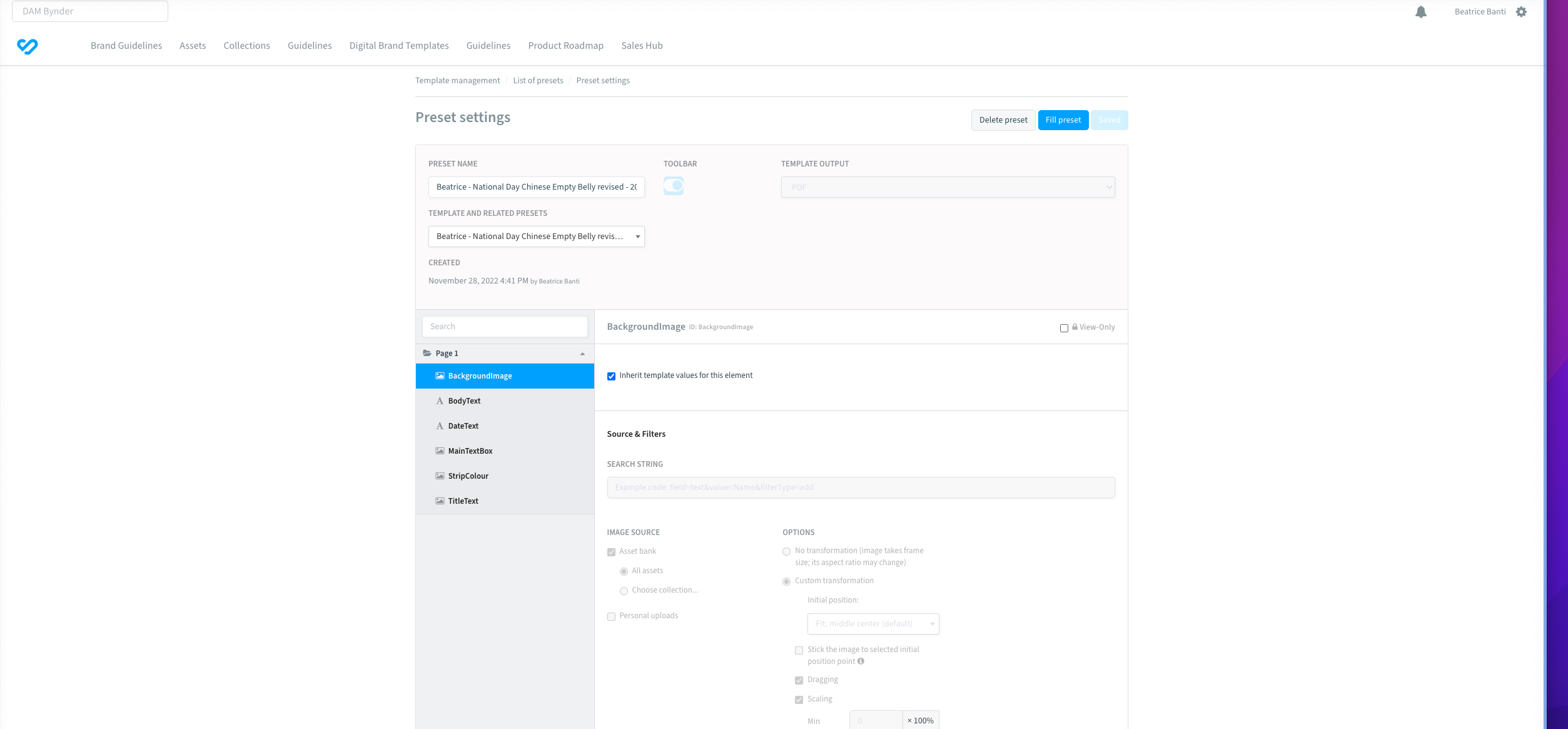This screenshot has height=729, width=1568.
Task: Open notifications bell
Action: tap(1421, 12)
